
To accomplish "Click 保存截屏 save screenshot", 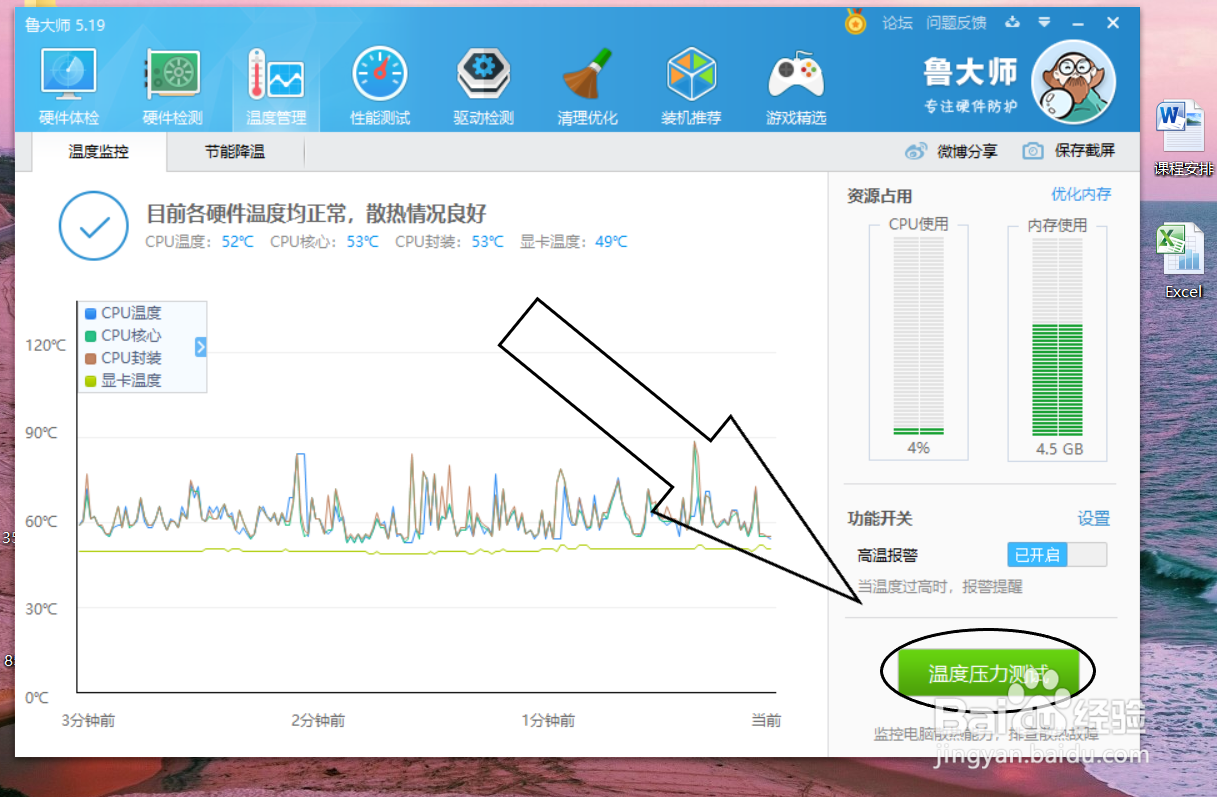I will (1085, 151).
